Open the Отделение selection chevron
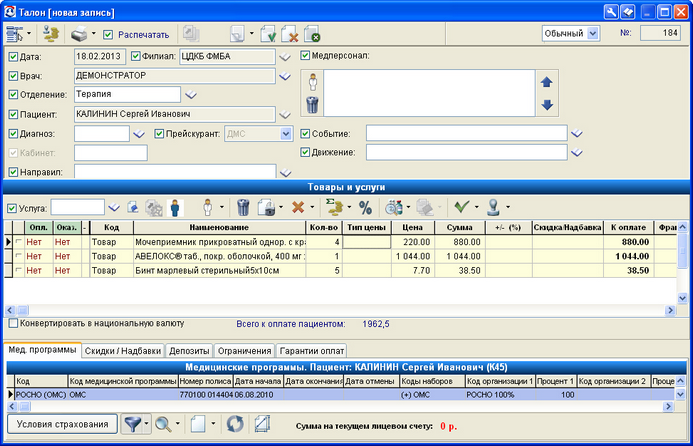This screenshot has height=446, width=693. click(191, 95)
